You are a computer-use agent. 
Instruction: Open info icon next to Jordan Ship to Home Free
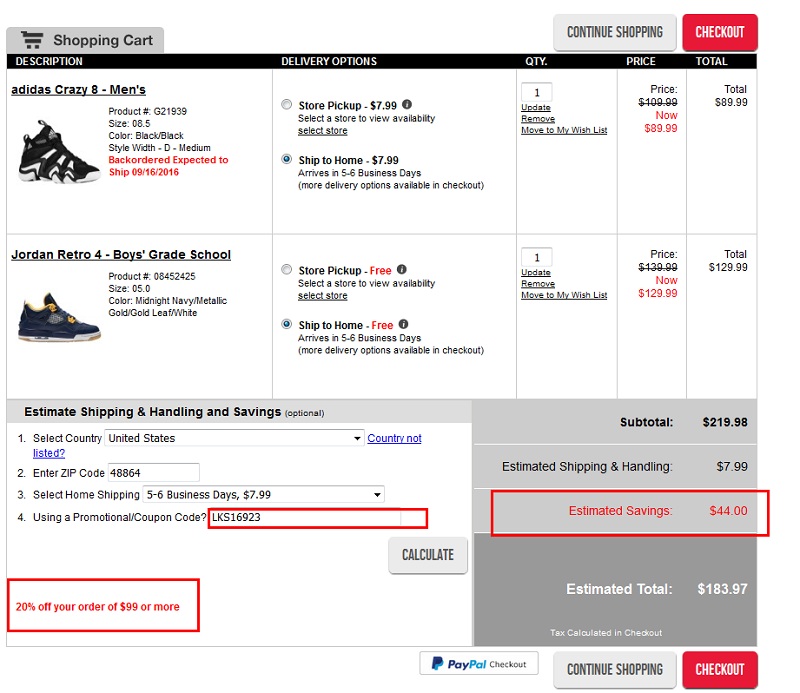pyautogui.click(x=403, y=324)
